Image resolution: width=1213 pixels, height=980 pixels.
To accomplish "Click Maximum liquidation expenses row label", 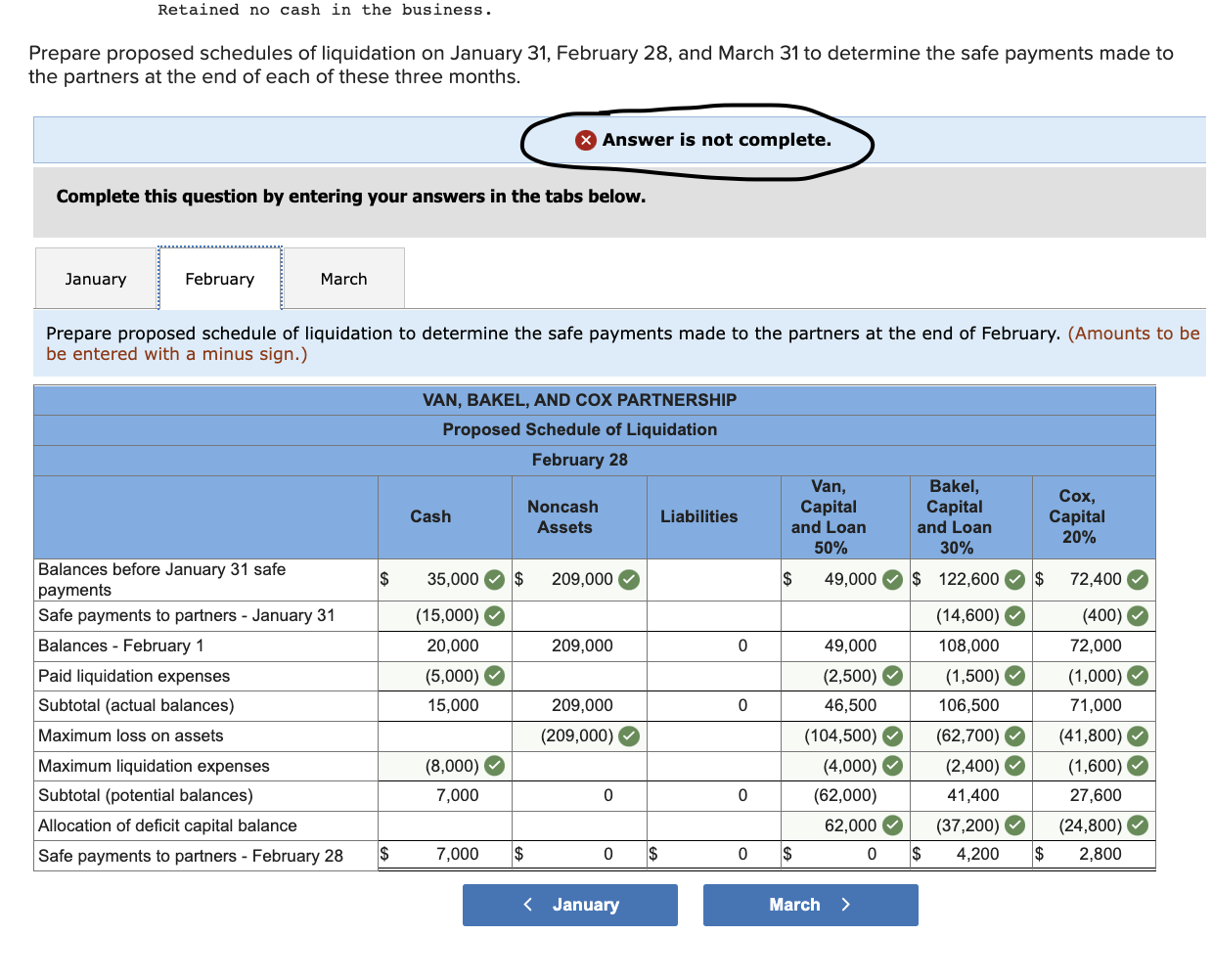I will 154,766.
